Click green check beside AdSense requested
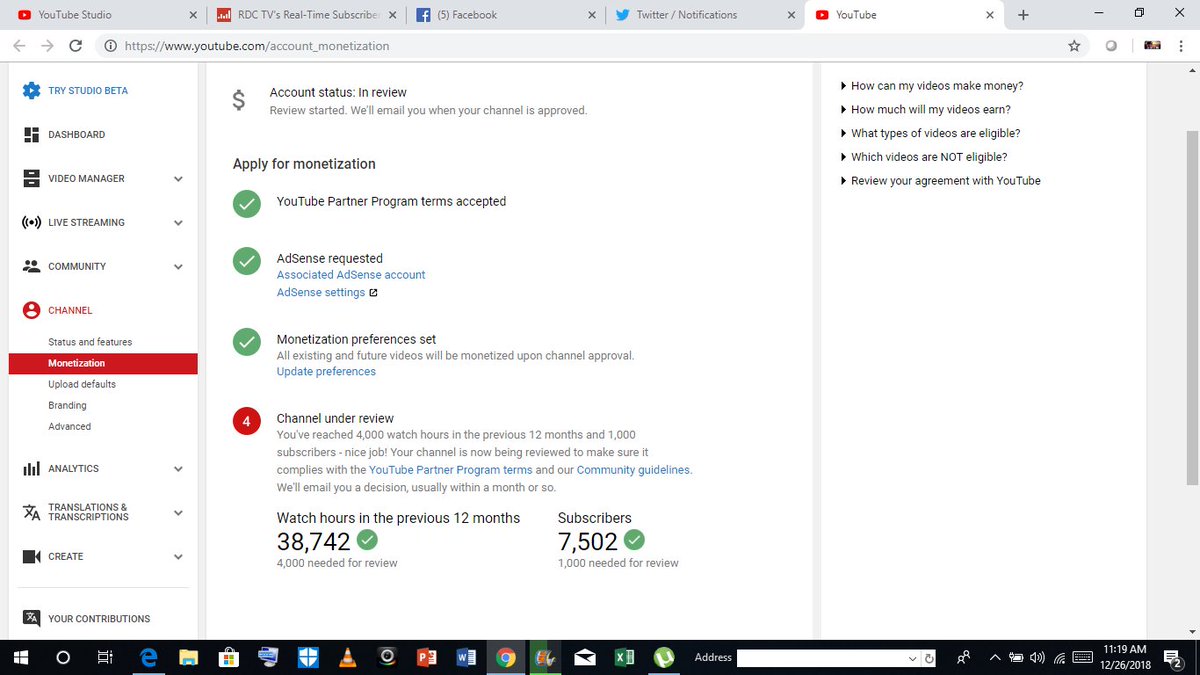The height and width of the screenshot is (675, 1200). (x=246, y=260)
